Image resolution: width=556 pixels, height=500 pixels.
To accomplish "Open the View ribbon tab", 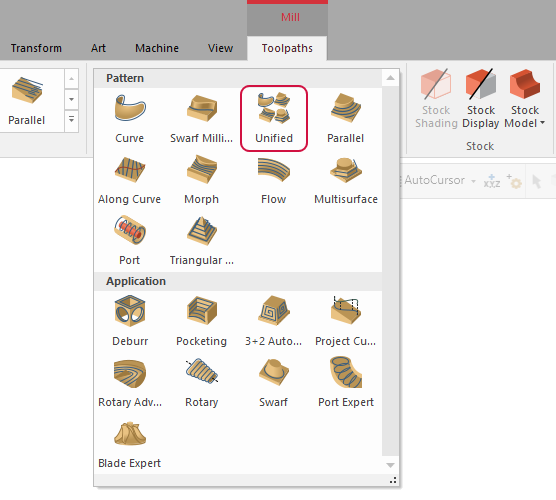I will point(220,48).
